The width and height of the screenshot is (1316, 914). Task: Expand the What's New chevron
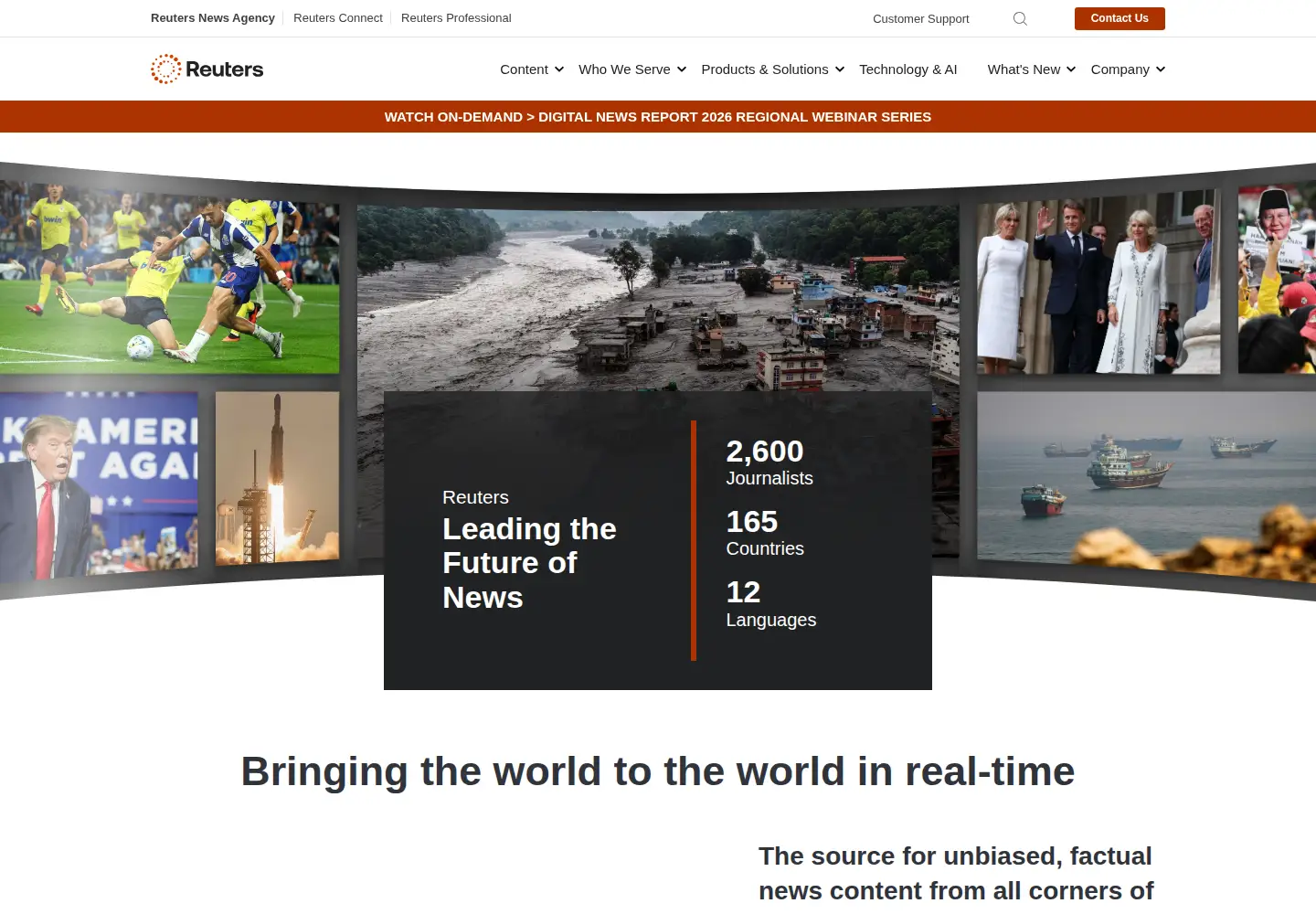(1071, 69)
